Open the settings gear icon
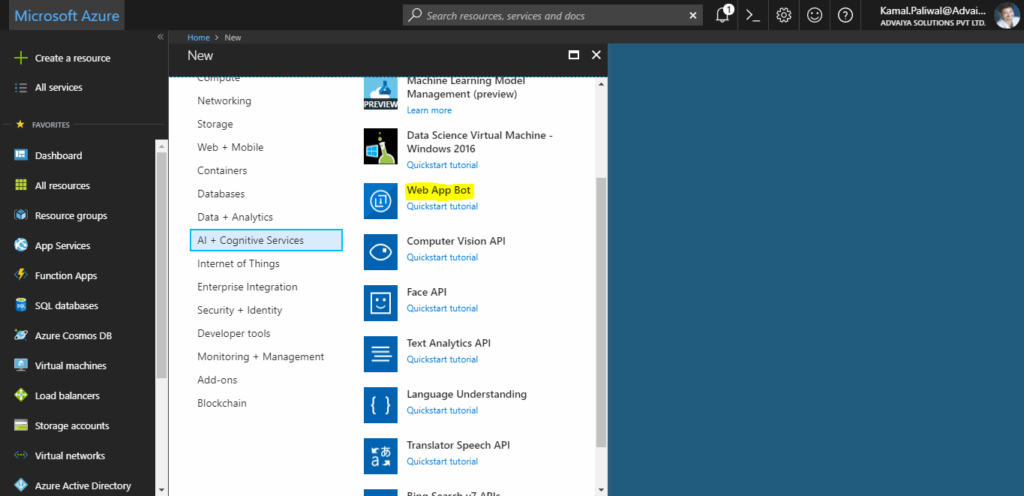1024x496 pixels. pos(784,15)
